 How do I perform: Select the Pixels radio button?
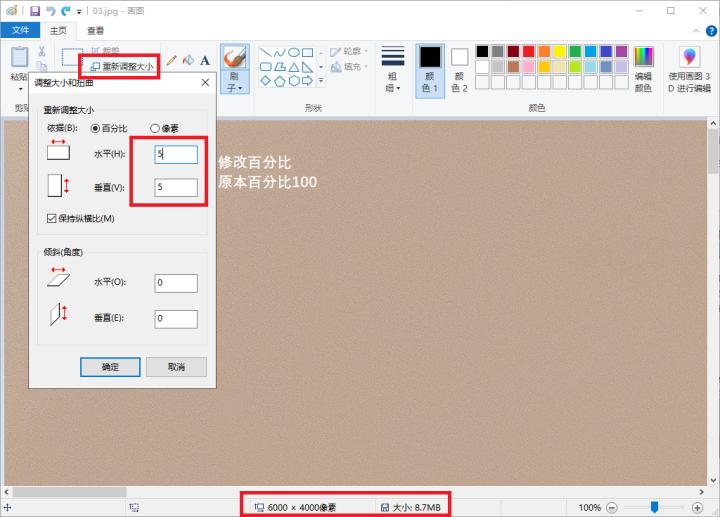click(155, 128)
